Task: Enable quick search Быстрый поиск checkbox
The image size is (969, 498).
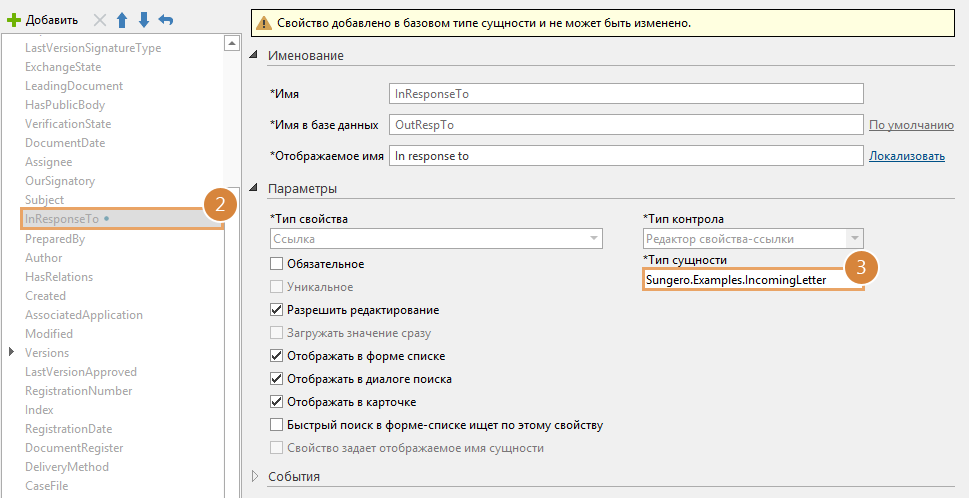Action: point(277,425)
